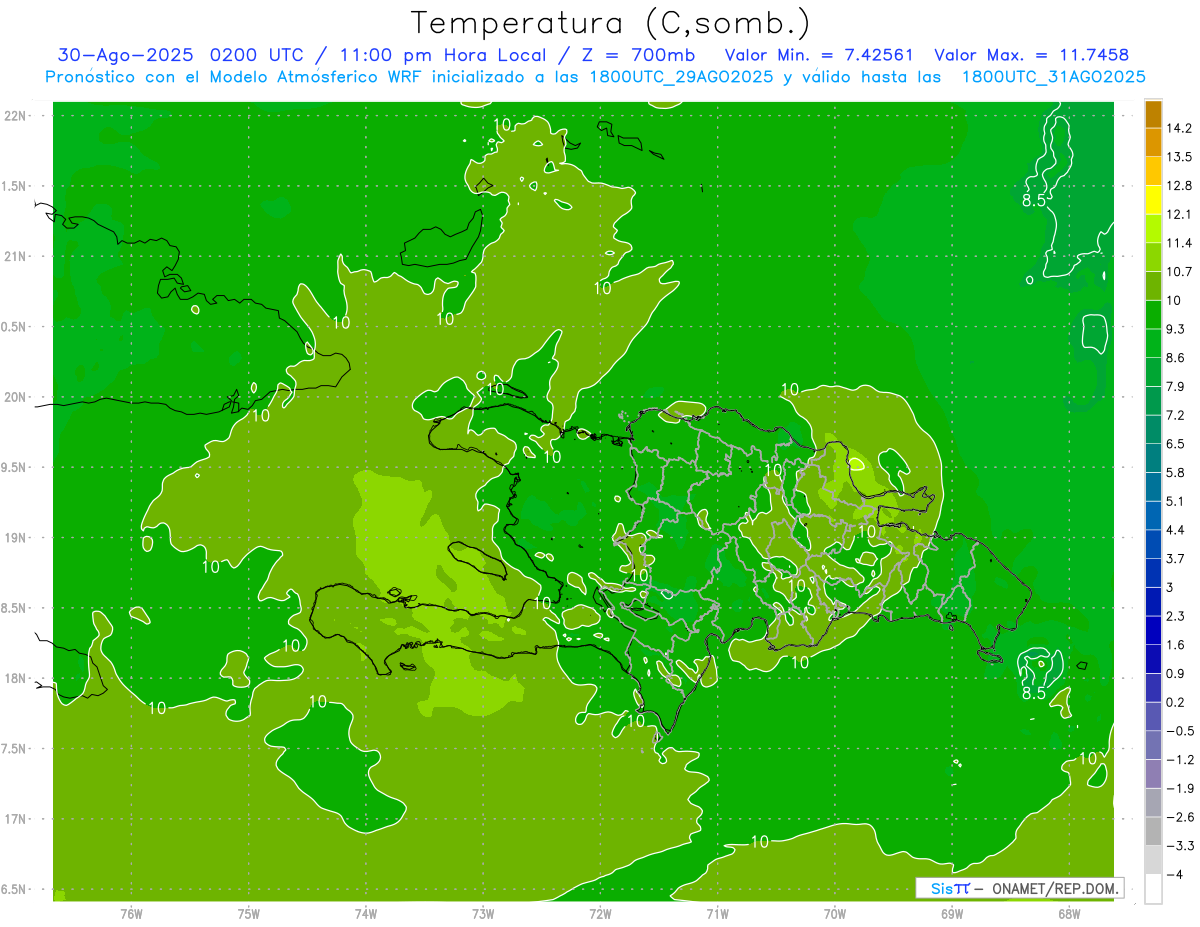This screenshot has width=1200, height=927.
Task: Click the 8.5 contour label in the northeast corner
Action: (1033, 201)
